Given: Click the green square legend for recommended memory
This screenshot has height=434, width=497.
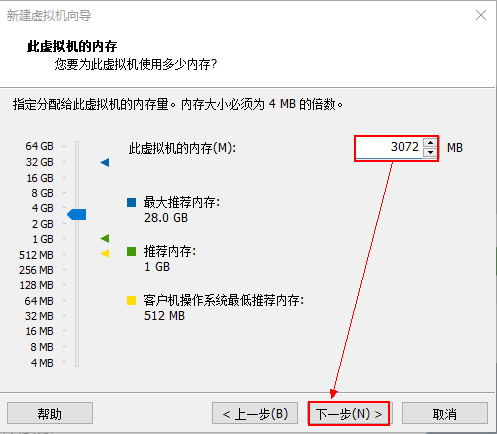Looking at the screenshot, I should click(x=131, y=251).
